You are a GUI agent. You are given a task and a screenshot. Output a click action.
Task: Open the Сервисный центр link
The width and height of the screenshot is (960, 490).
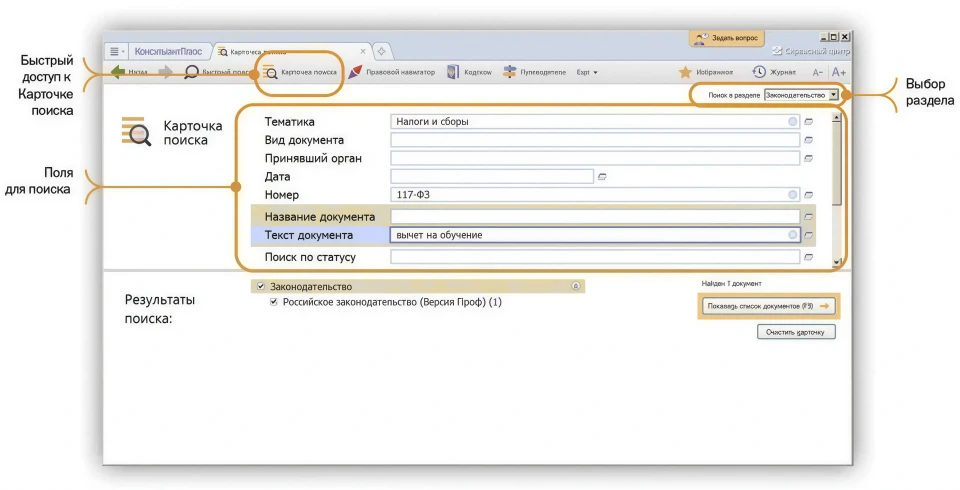pos(811,51)
